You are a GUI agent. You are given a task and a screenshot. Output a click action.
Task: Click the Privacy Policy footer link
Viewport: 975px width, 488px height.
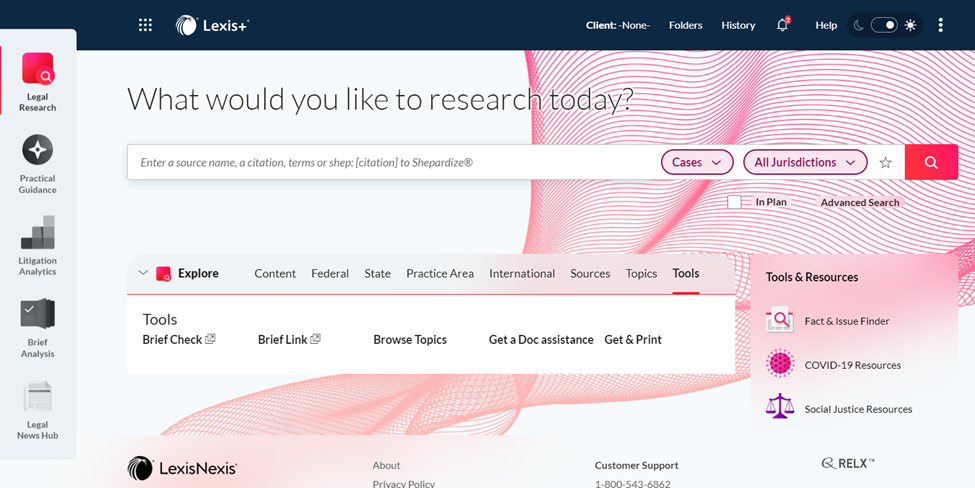point(404,484)
